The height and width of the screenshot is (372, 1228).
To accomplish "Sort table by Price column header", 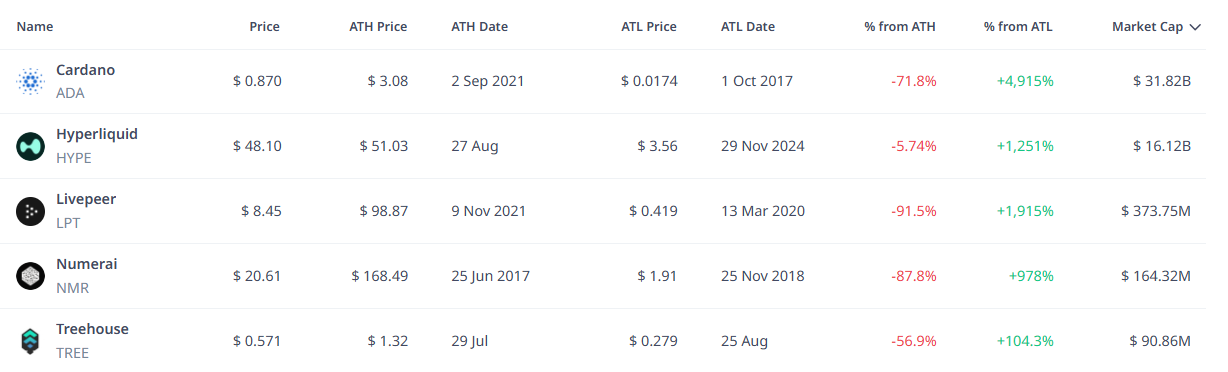I will (264, 27).
